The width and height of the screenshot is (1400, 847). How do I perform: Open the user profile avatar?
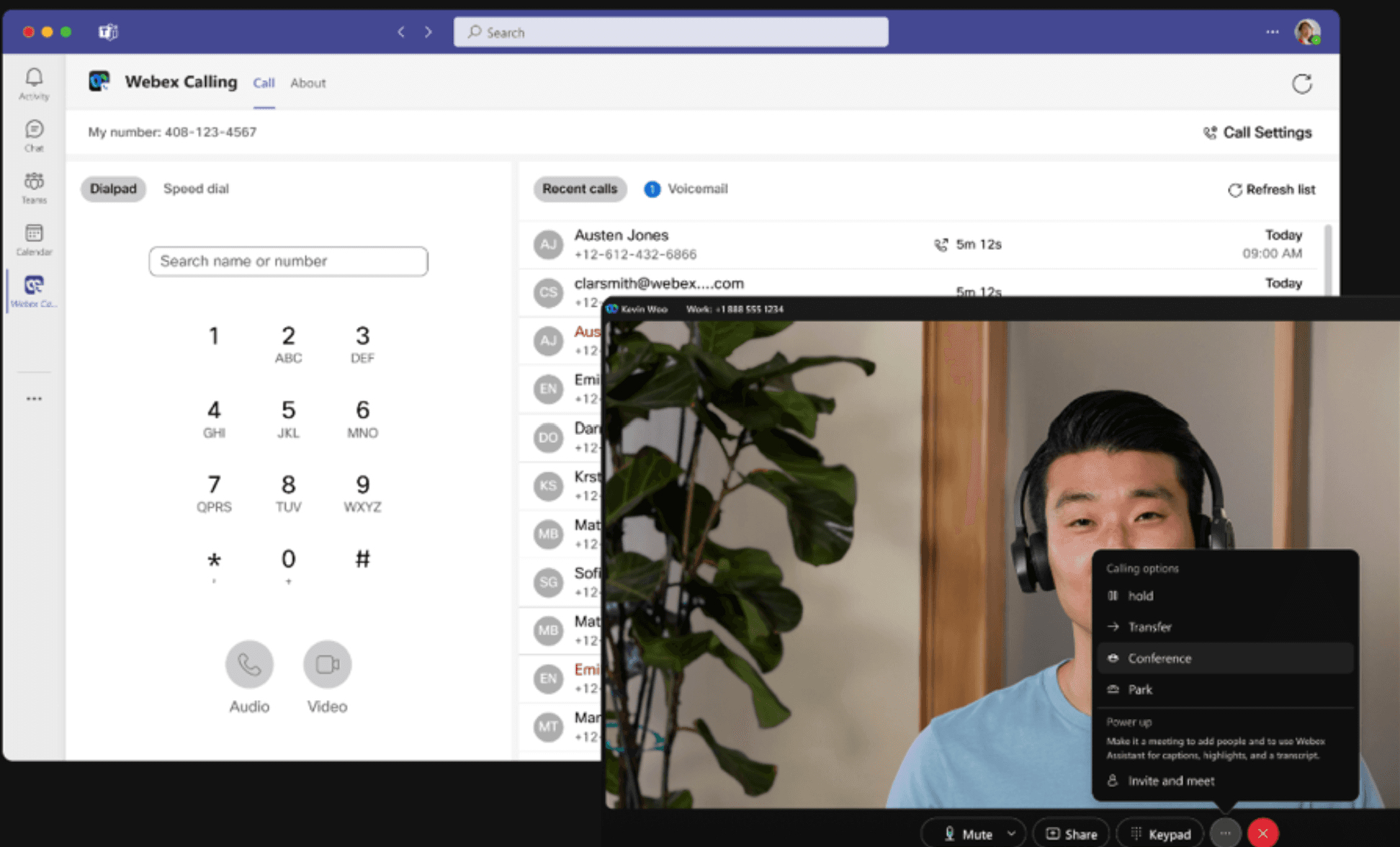[1307, 32]
